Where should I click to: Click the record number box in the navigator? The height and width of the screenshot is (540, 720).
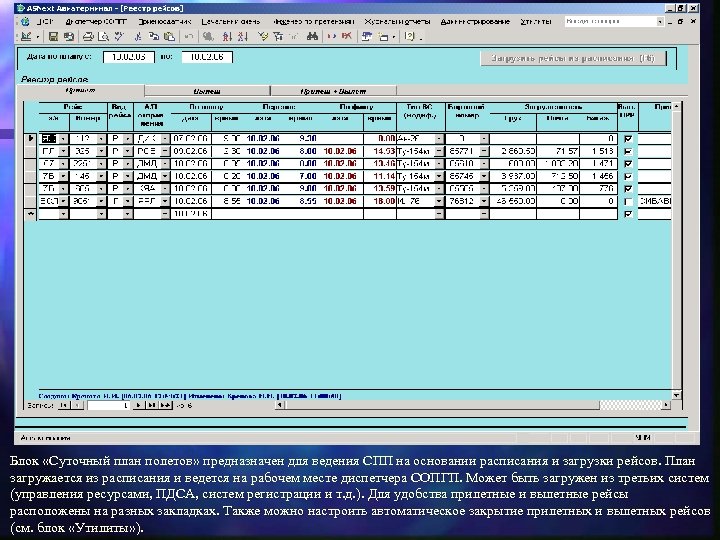[108, 405]
